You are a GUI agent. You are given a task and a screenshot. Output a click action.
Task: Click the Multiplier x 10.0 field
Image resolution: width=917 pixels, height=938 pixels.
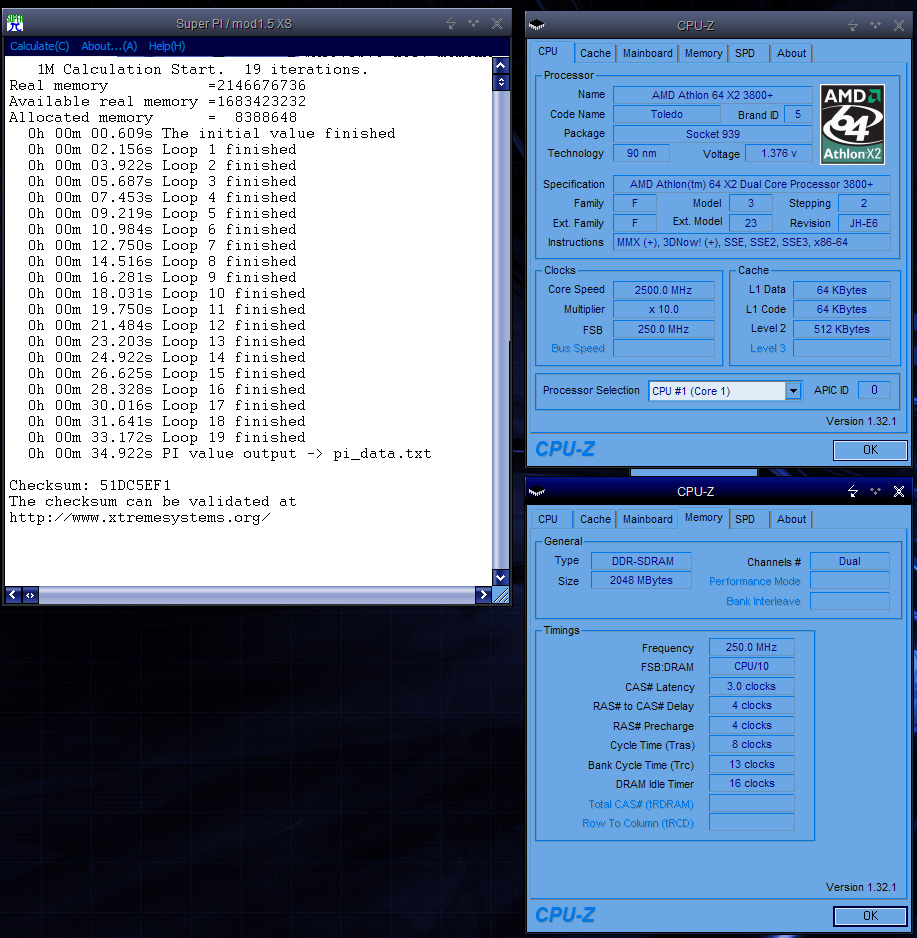coord(663,309)
